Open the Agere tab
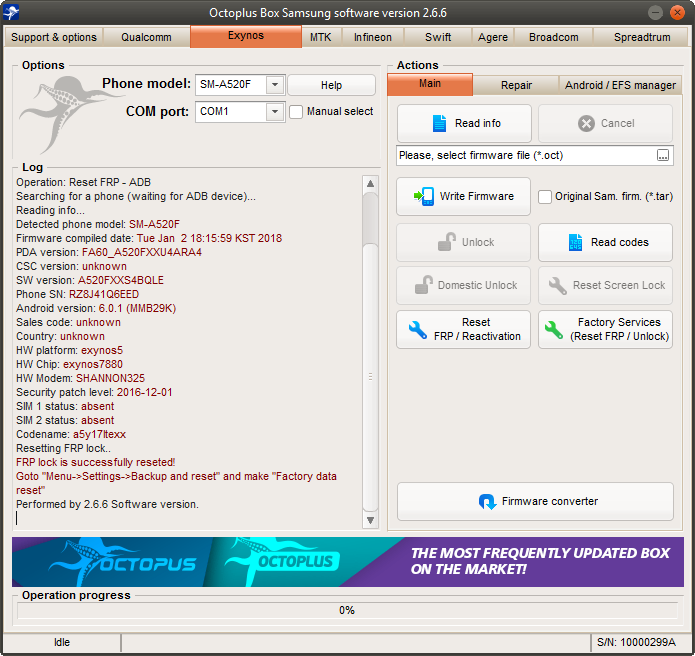This screenshot has width=695, height=656. pyautogui.click(x=493, y=37)
